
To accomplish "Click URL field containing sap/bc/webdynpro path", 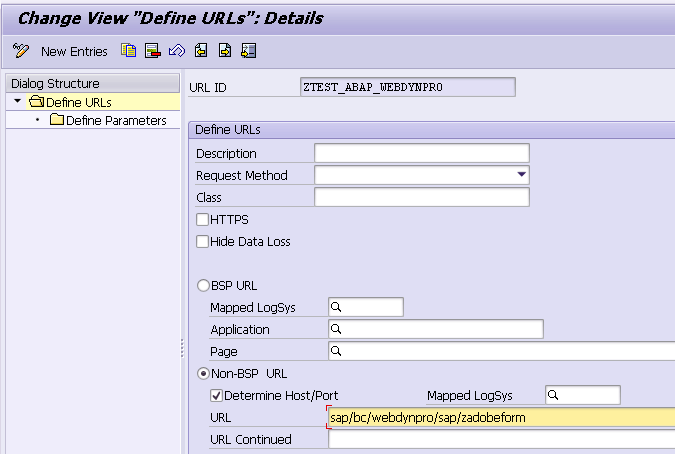I will click(502, 417).
